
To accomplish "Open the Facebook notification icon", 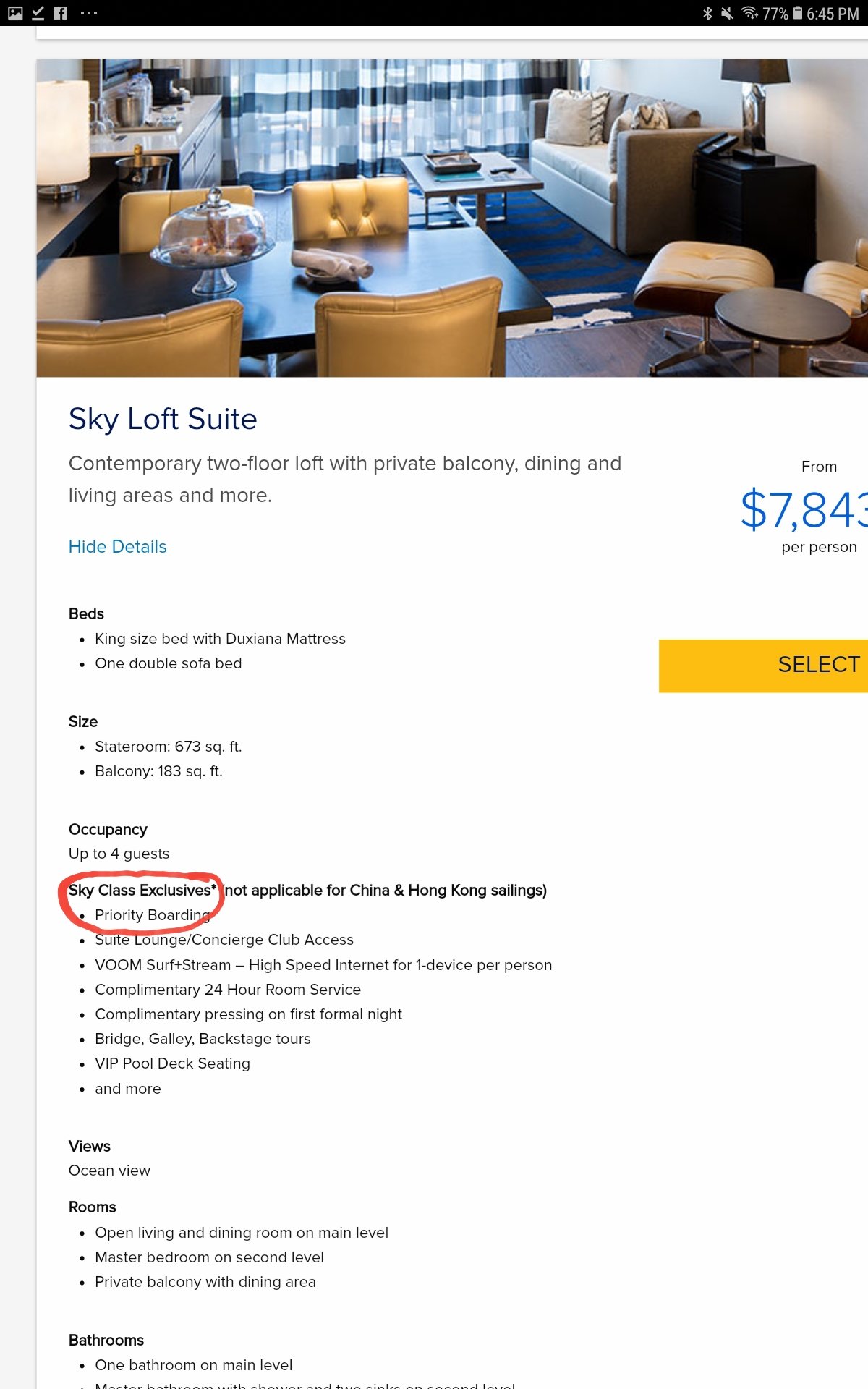I will [60, 13].
